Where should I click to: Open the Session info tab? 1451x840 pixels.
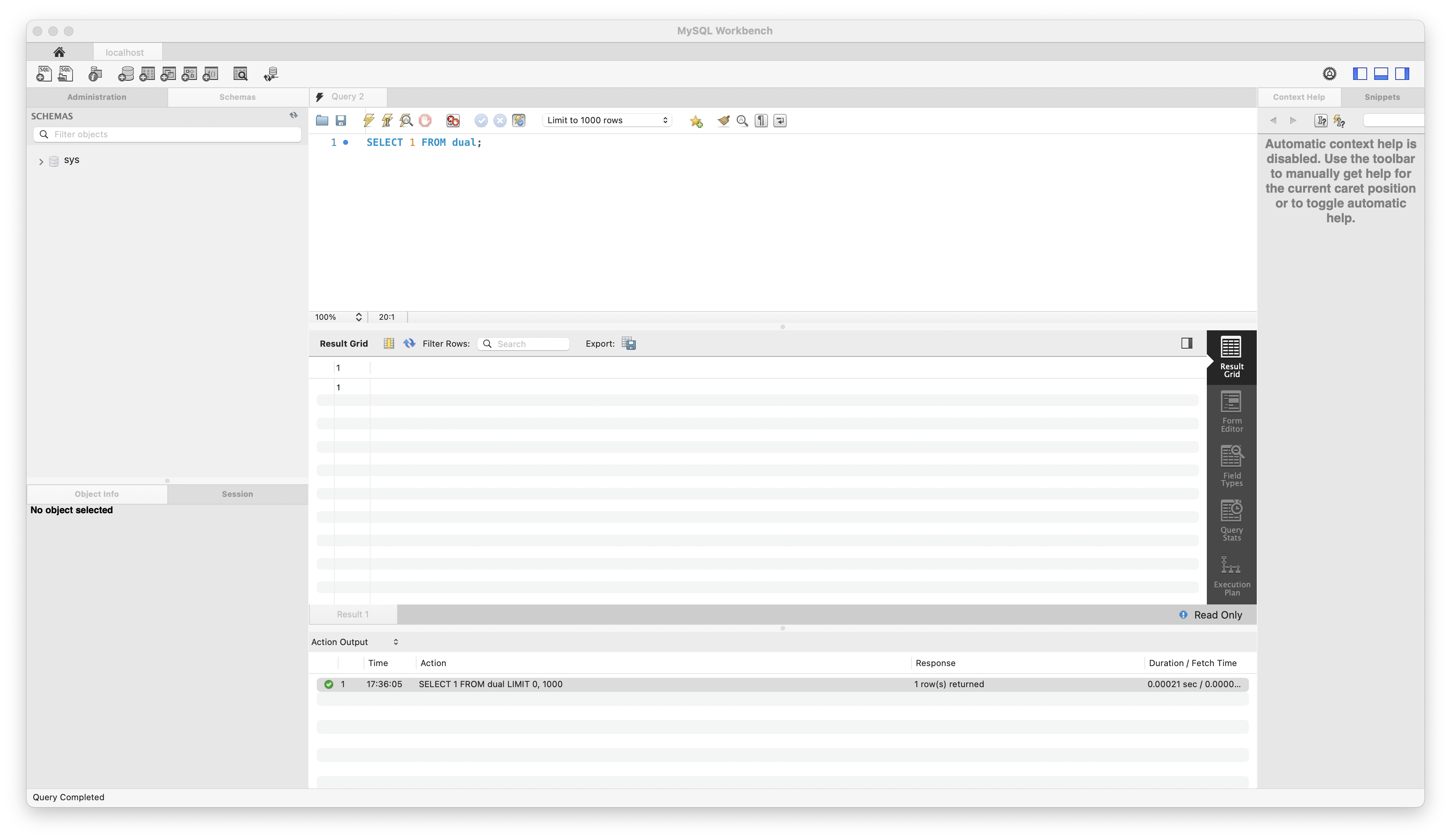[237, 494]
